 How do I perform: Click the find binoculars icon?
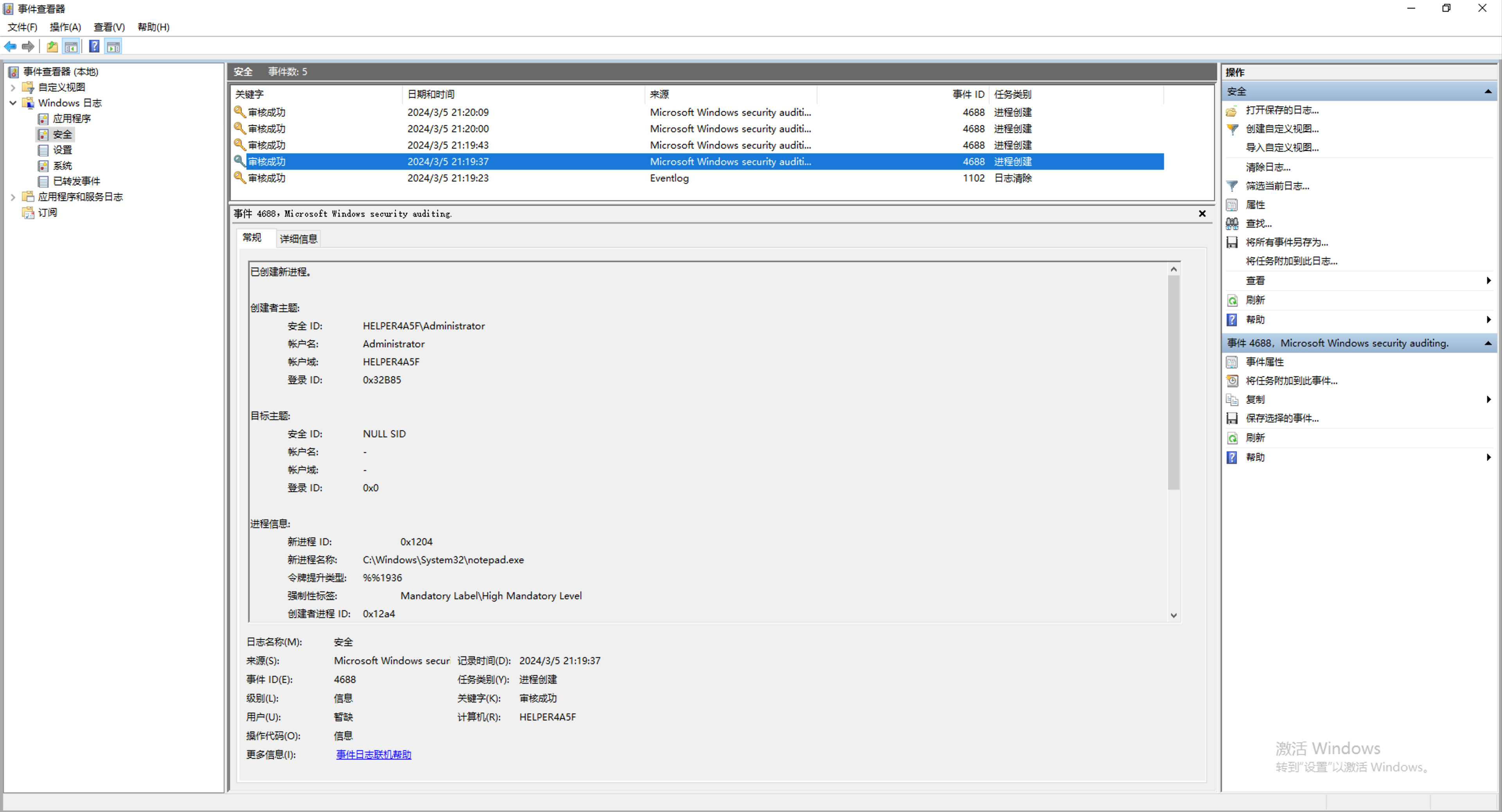click(x=1232, y=223)
